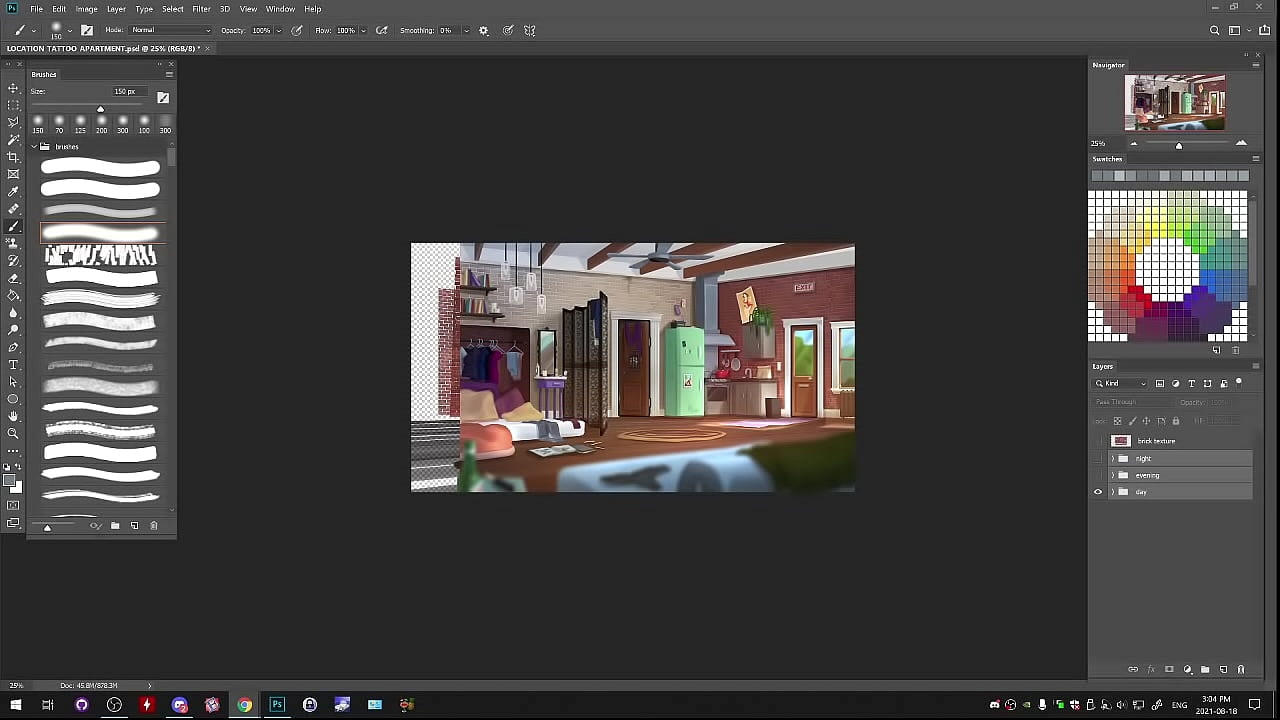The width and height of the screenshot is (1280, 720).
Task: Show the night layer group
Action: point(1098,458)
